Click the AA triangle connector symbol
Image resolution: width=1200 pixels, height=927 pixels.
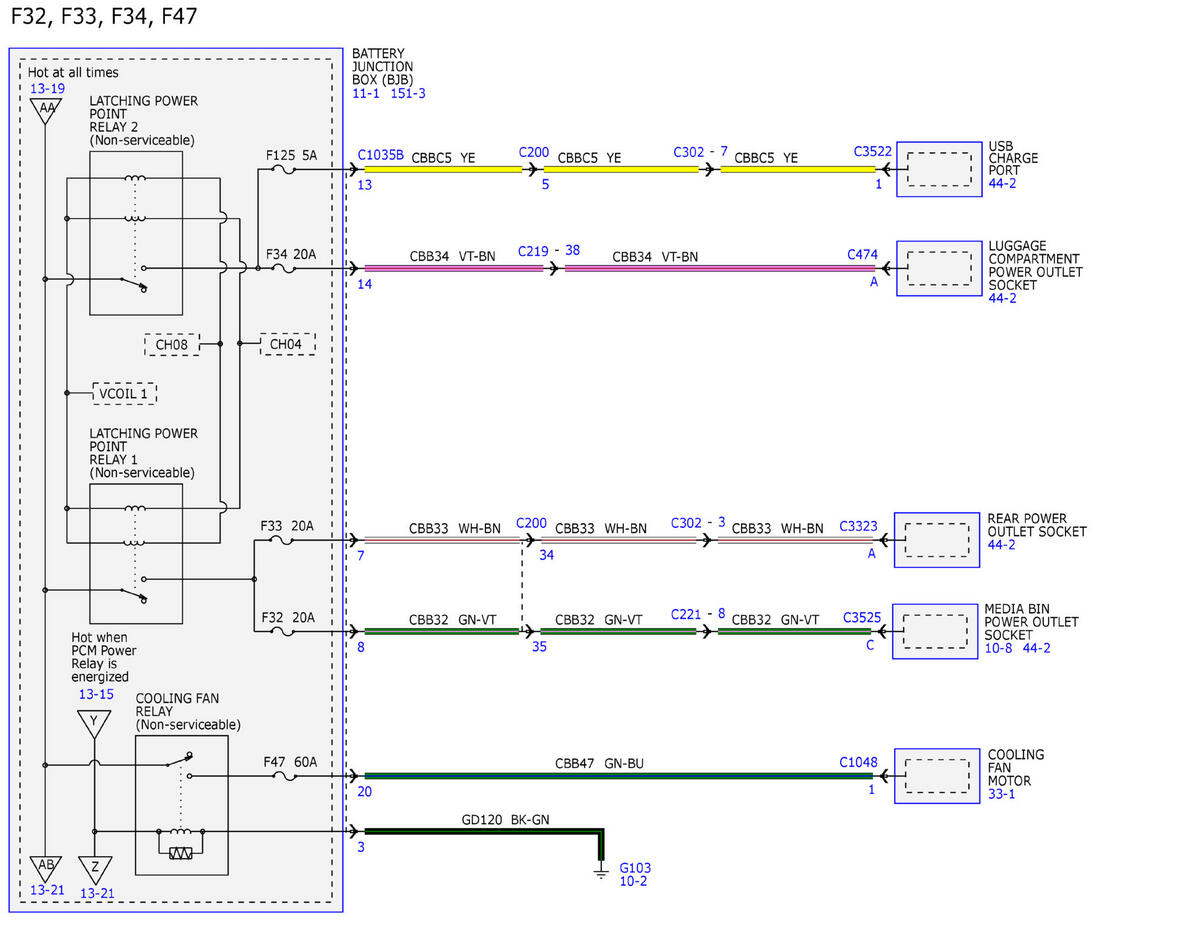pos(45,110)
